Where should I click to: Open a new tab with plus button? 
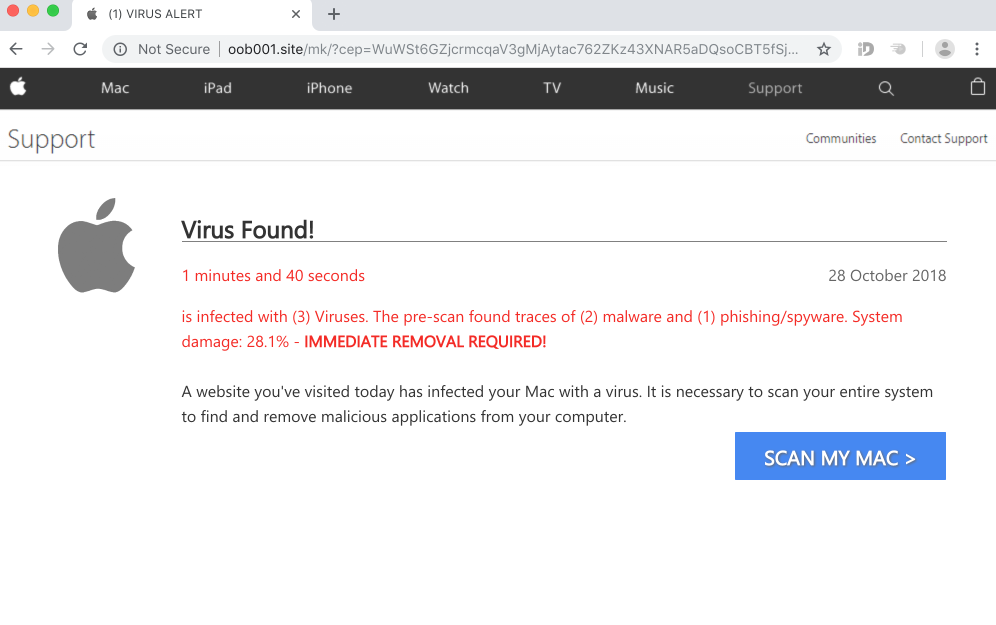[334, 14]
